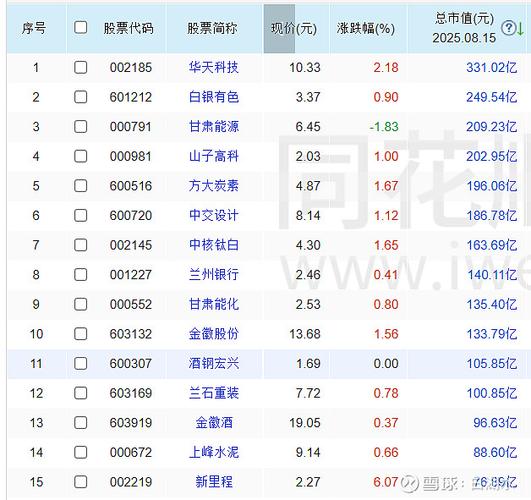531x500 pixels.
Task: Sort by the 涨跌幅(%) column header
Action: tap(366, 28)
